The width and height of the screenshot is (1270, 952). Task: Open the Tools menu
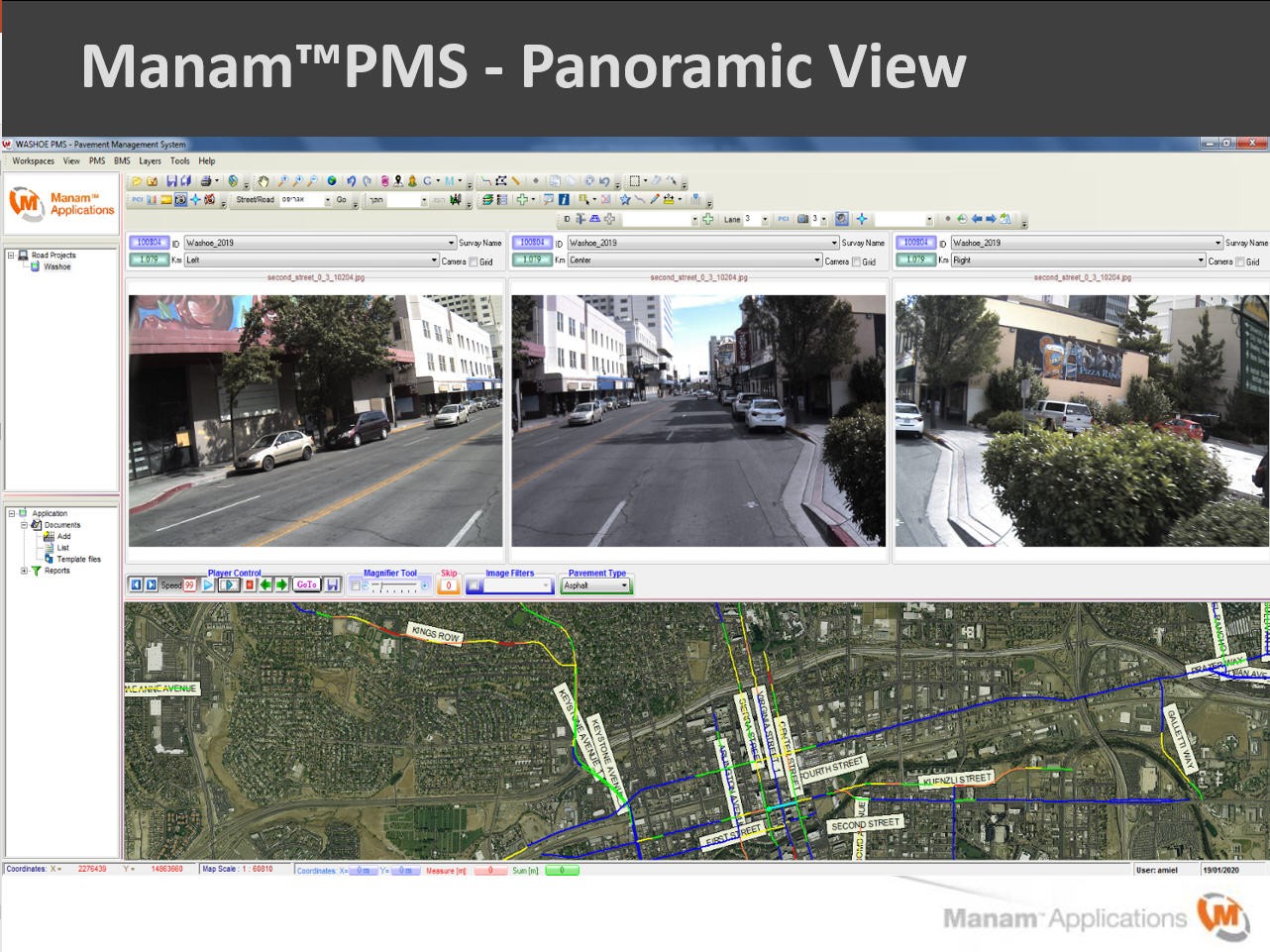point(179,160)
